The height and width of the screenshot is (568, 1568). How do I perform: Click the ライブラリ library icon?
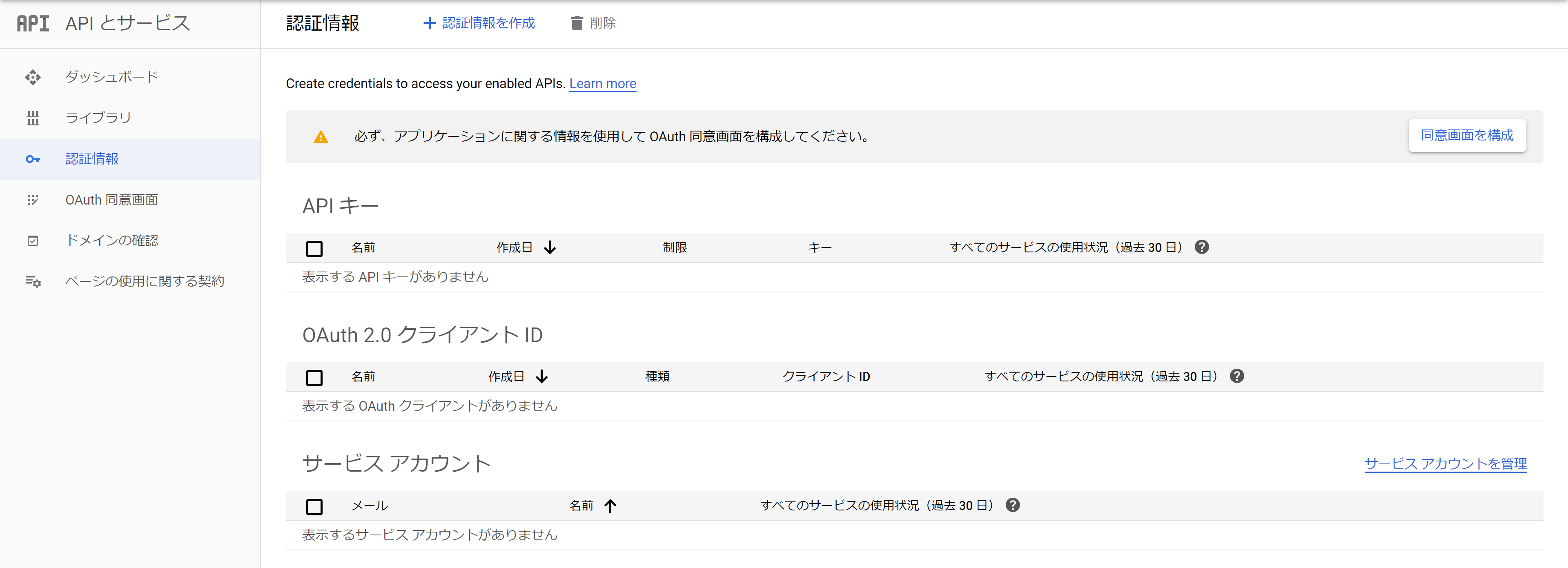coord(33,118)
